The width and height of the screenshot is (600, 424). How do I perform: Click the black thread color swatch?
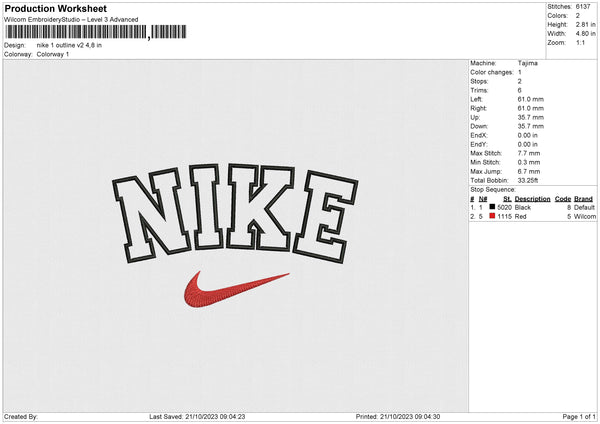tap(492, 207)
